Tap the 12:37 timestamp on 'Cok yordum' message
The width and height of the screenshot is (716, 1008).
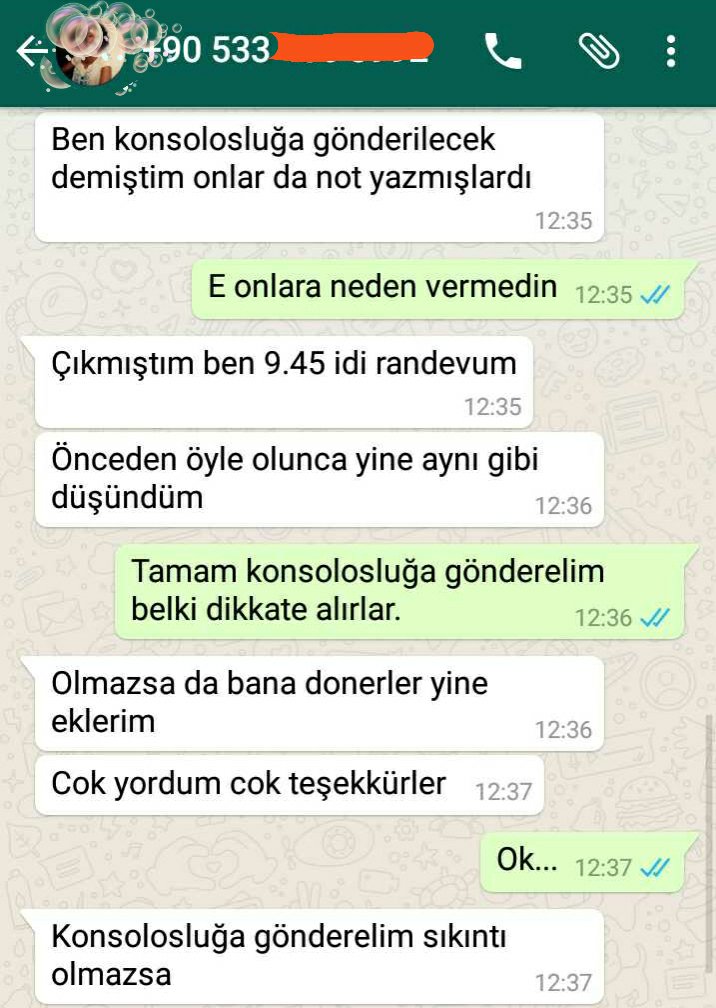pyautogui.click(x=503, y=792)
